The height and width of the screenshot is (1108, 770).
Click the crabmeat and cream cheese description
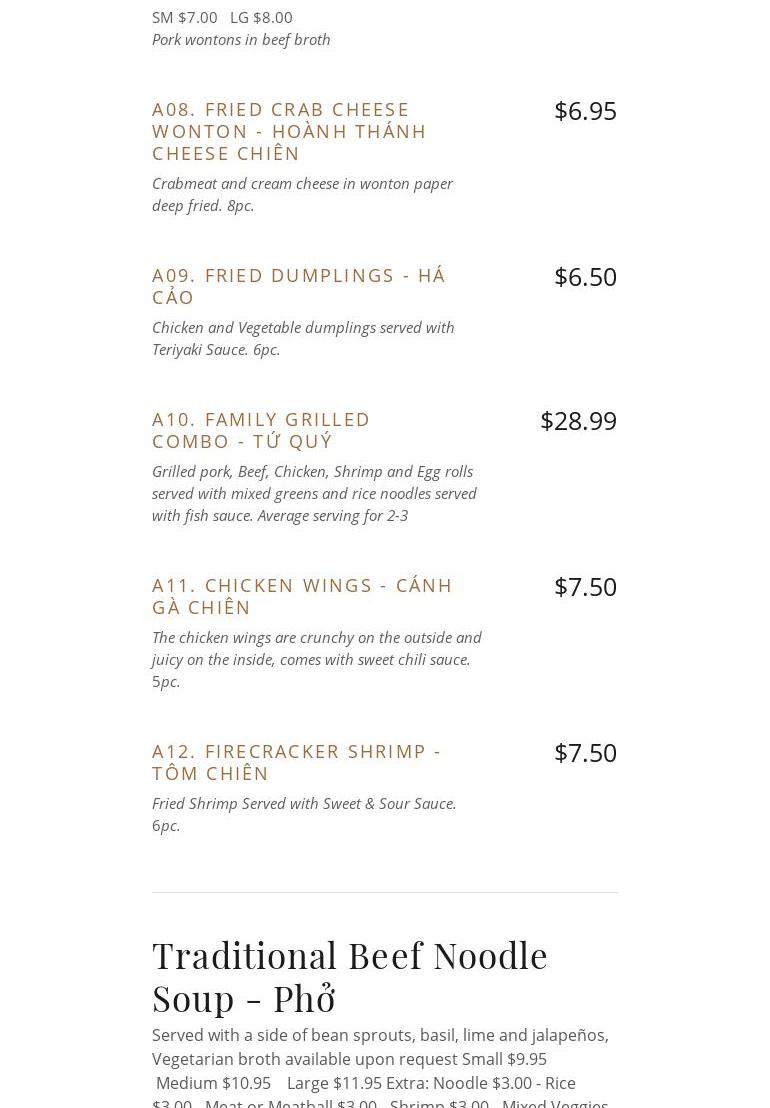[x=302, y=194]
